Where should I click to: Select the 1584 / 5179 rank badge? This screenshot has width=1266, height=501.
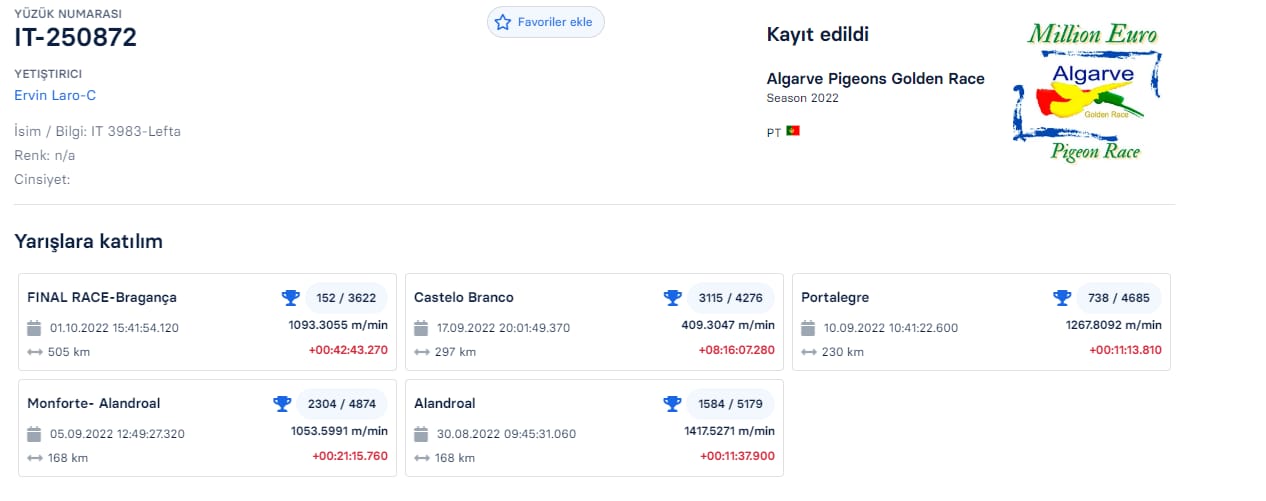730,404
